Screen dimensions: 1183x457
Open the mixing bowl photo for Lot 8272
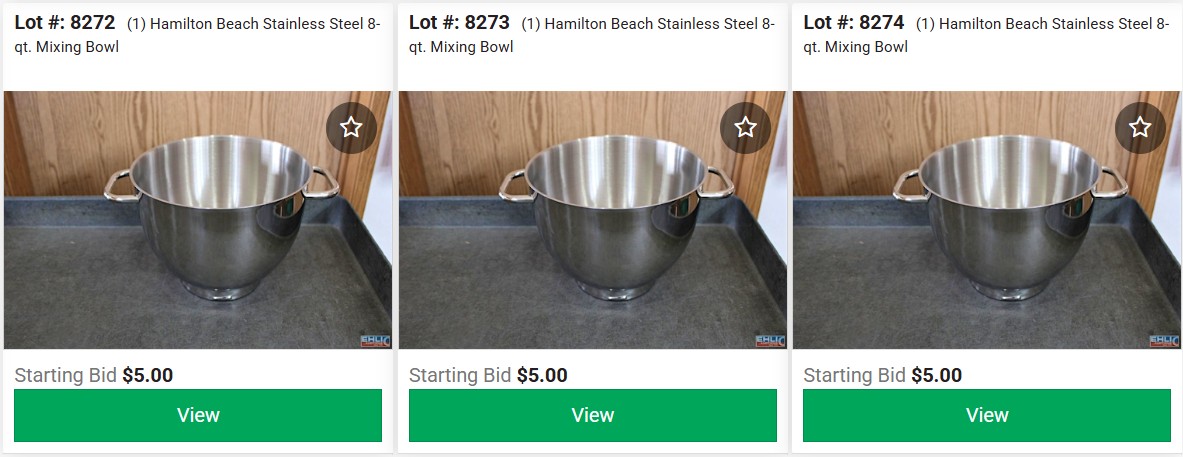198,220
